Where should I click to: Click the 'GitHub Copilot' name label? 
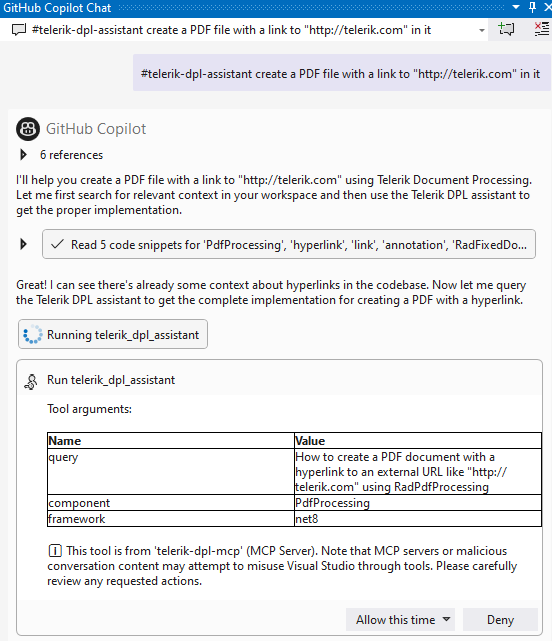(96, 129)
